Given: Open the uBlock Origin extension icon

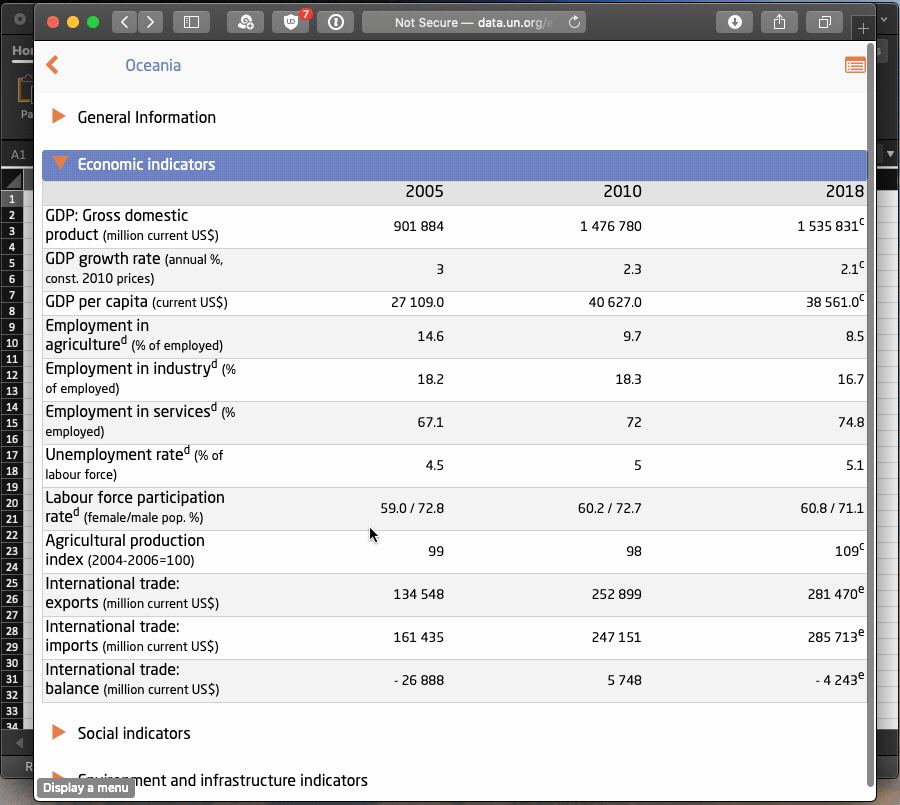Looking at the screenshot, I should click(290, 22).
